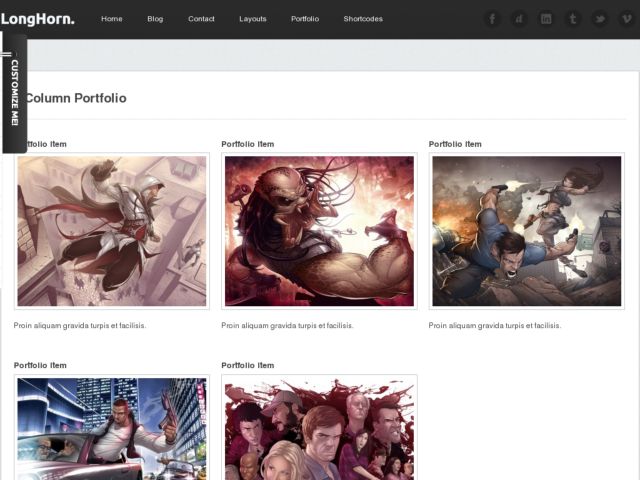The height and width of the screenshot is (480, 640).
Task: Click the caption under the assassin image
Action: (x=80, y=325)
